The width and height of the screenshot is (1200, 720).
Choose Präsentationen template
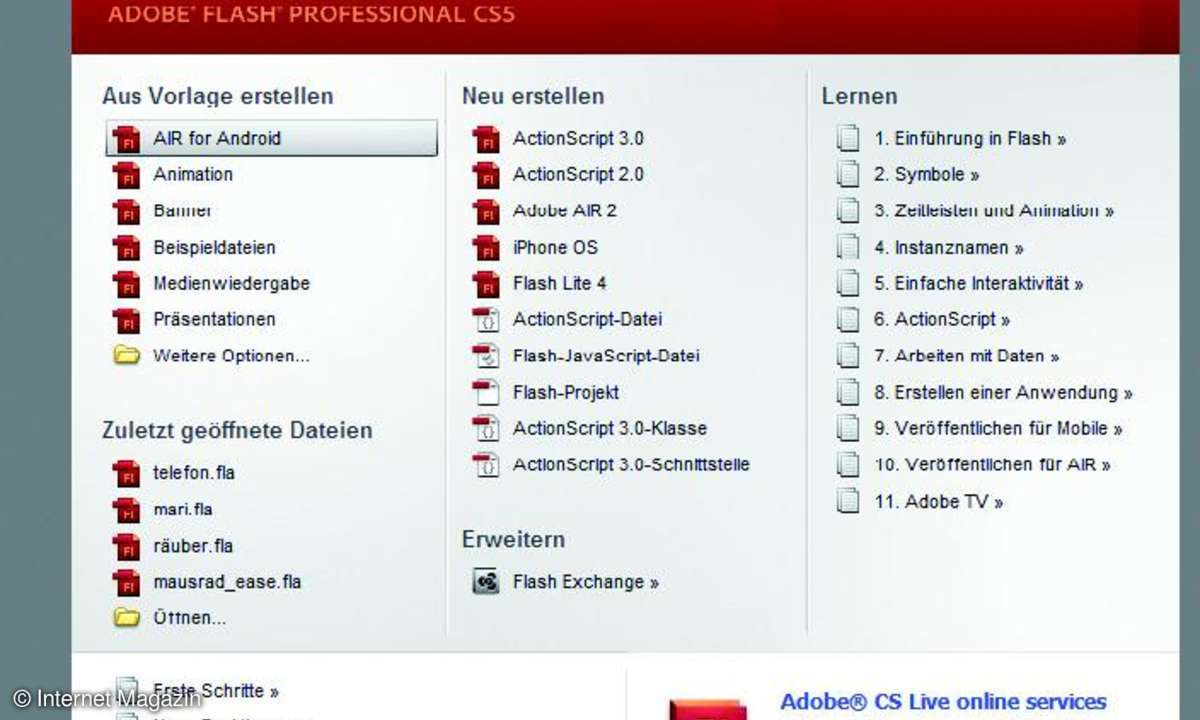[214, 319]
